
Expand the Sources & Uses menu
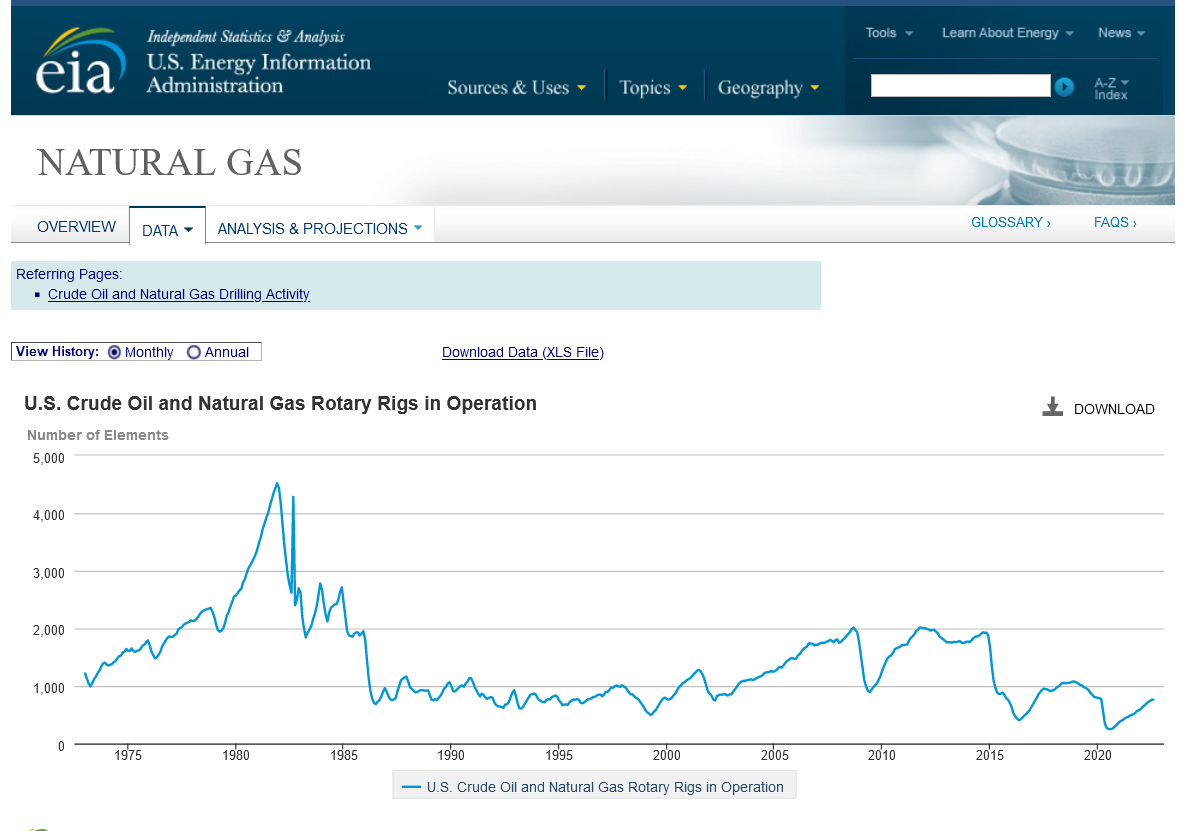[516, 88]
